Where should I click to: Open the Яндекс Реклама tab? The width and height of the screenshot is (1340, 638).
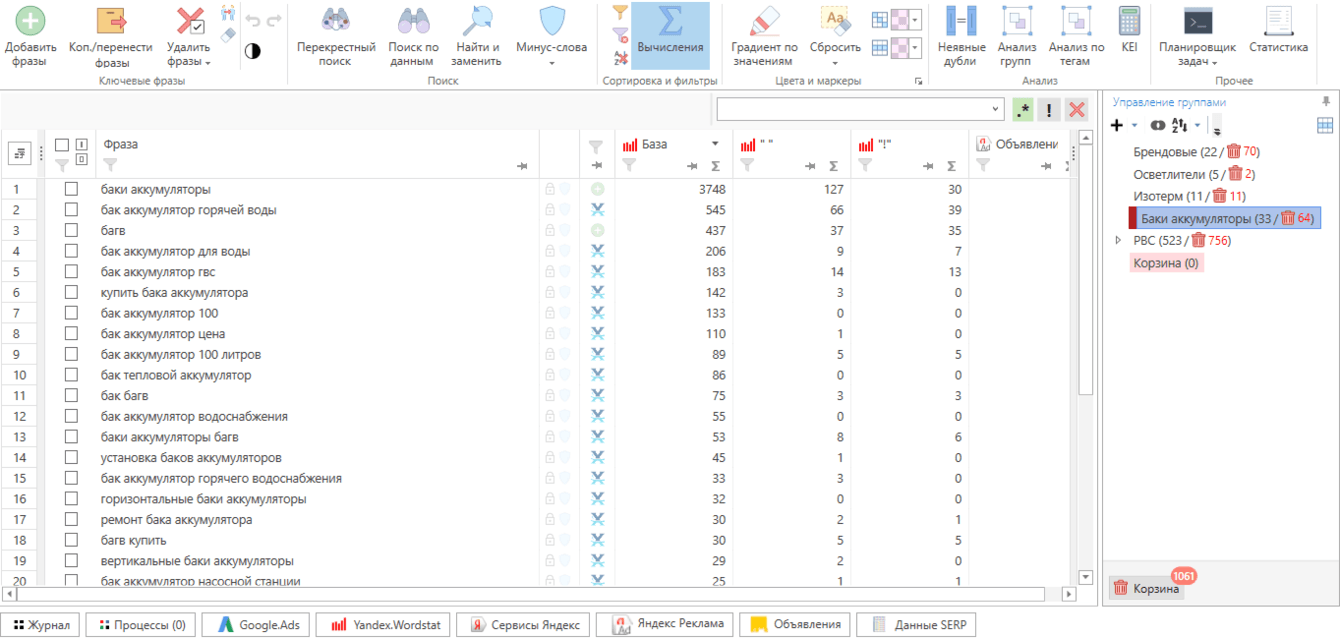[x=664, y=625]
